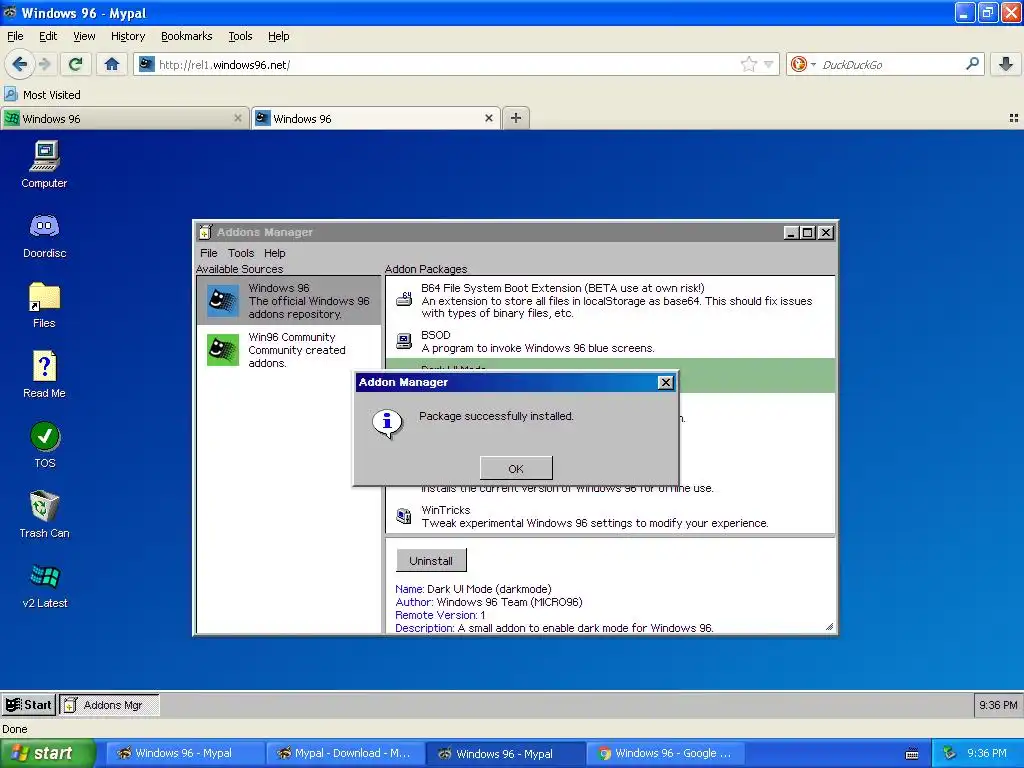1024x768 pixels.
Task: Click the B64 File System package icon
Action: 404,300
